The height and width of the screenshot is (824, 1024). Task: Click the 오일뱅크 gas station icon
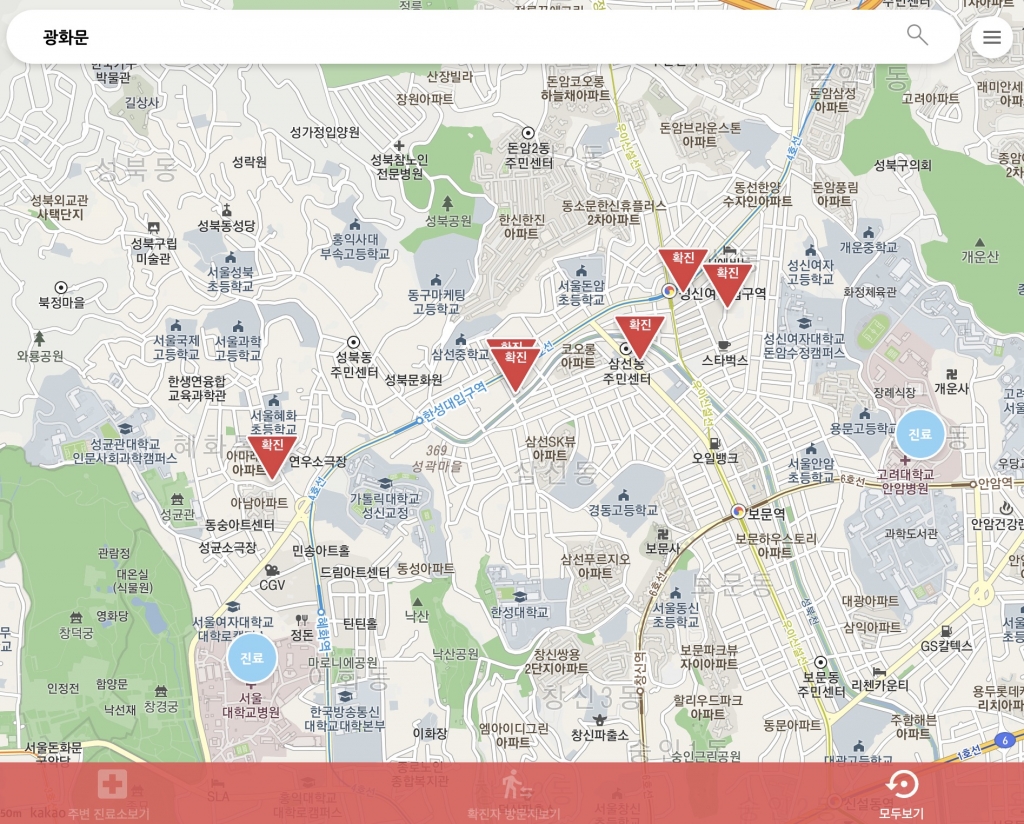click(714, 442)
